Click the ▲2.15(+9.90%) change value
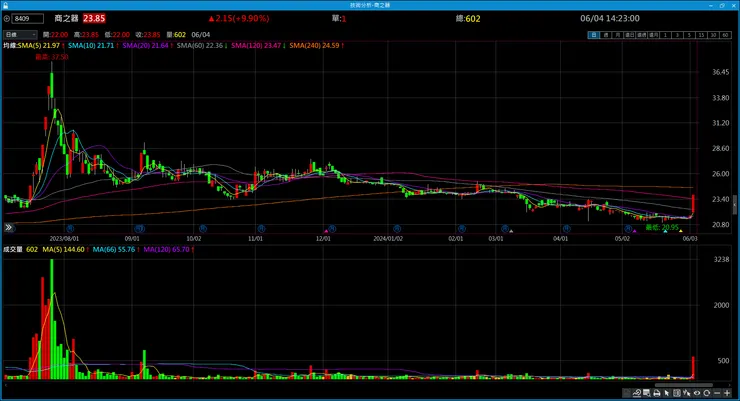This screenshot has width=740, height=401. point(239,18)
